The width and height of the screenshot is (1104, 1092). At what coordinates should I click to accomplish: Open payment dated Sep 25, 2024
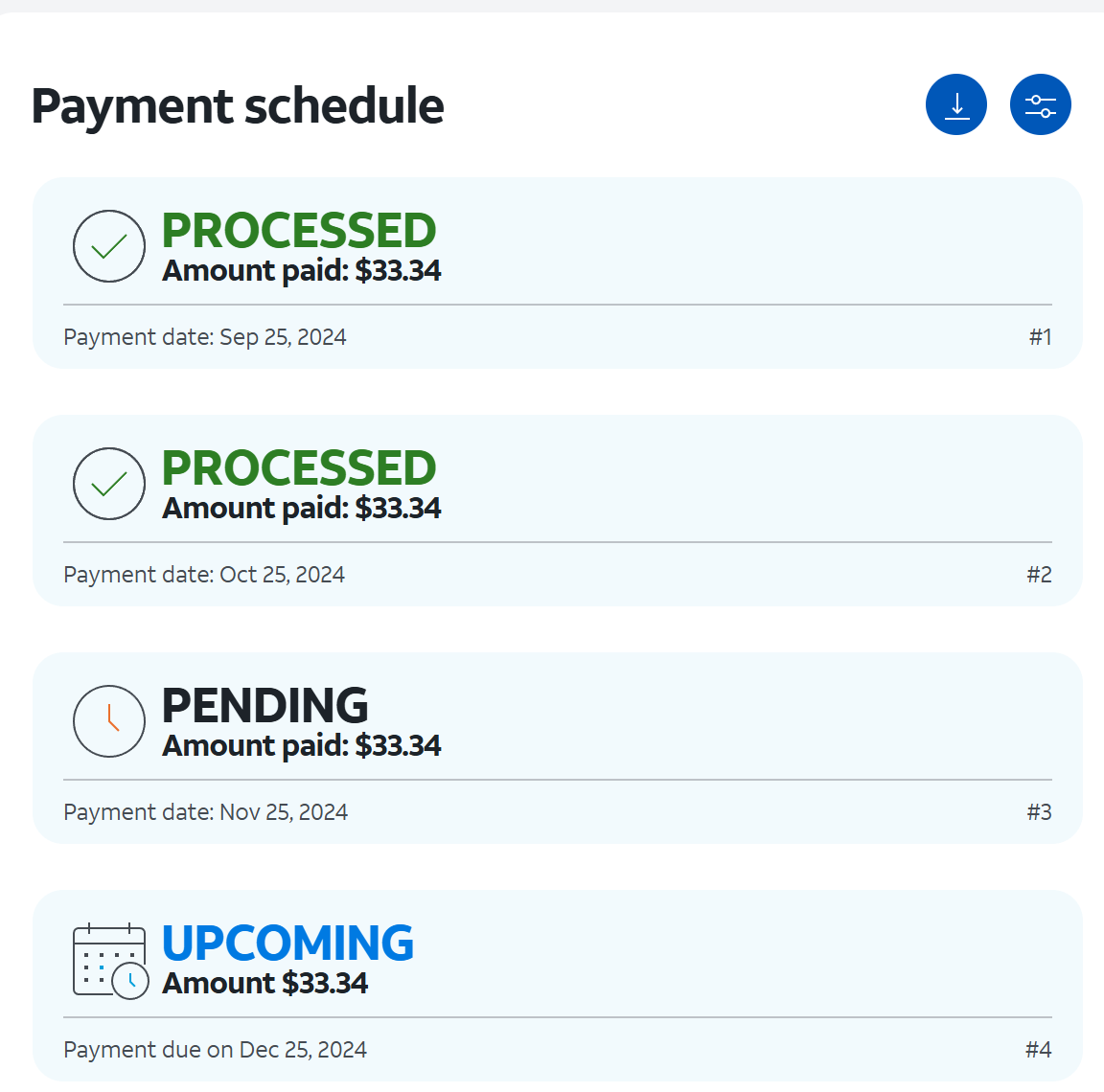[x=205, y=337]
